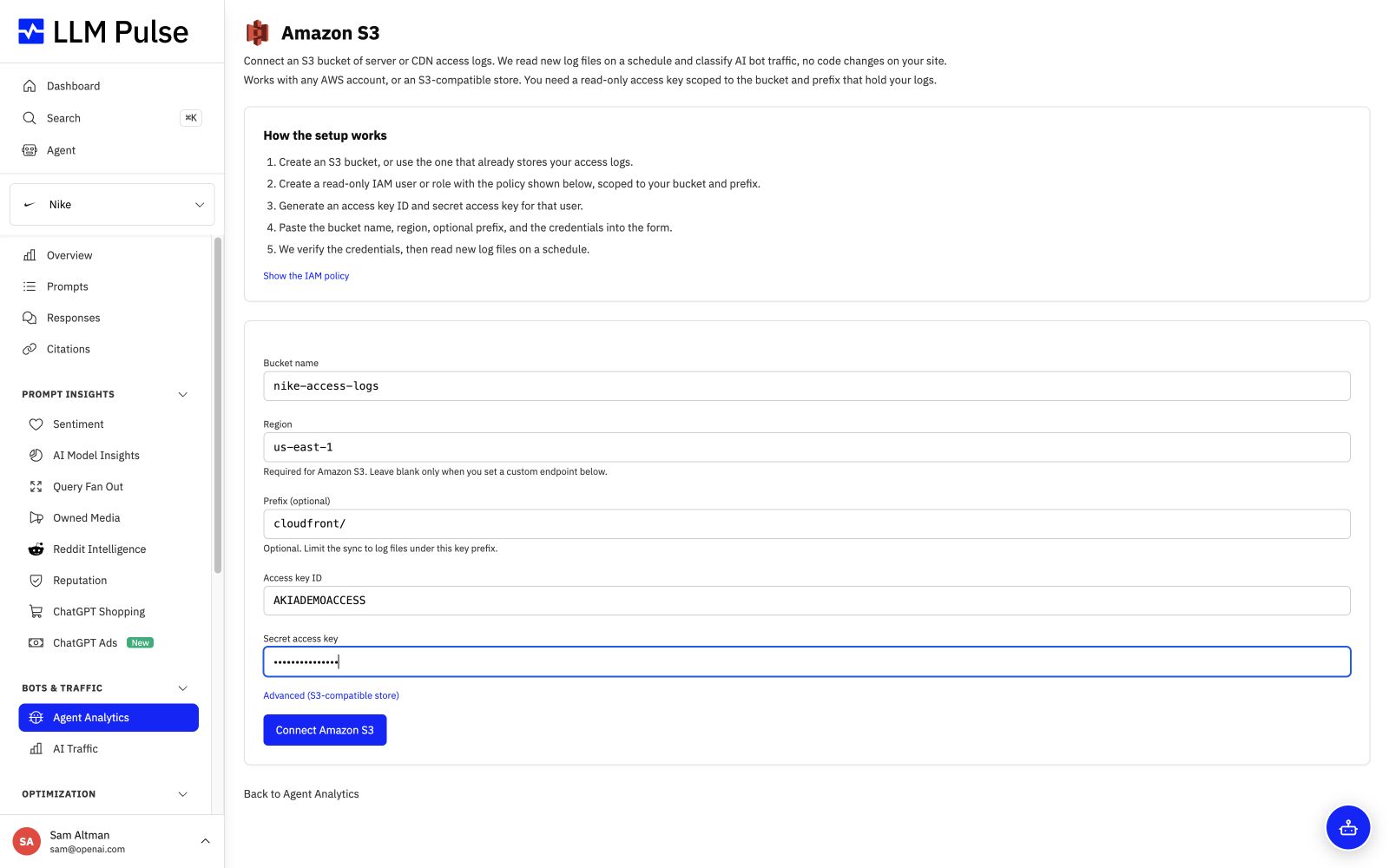1389x868 pixels.
Task: Go to Dashboard in sidebar
Action: click(x=112, y=86)
